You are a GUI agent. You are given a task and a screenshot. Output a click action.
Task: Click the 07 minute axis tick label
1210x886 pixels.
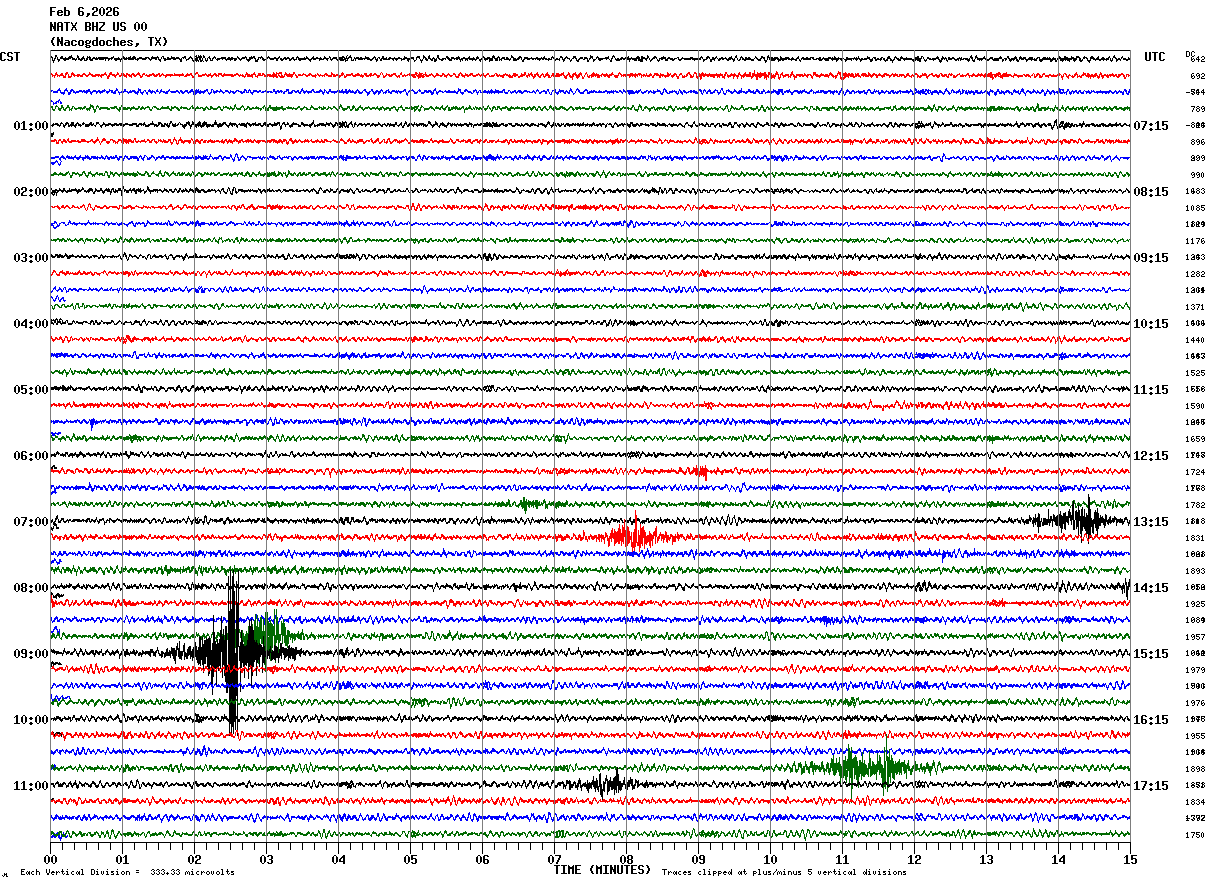(554, 859)
